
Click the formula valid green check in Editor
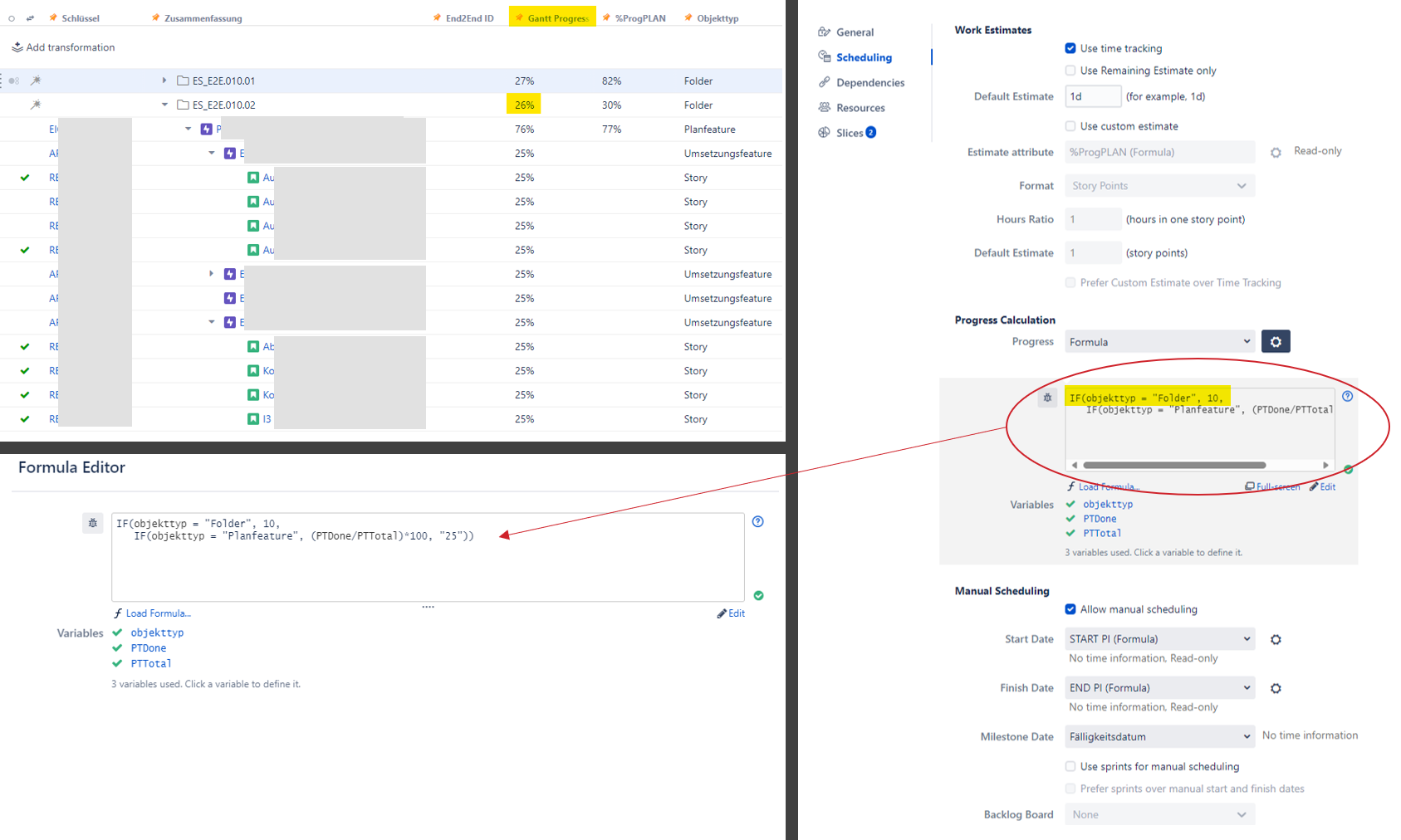[758, 595]
